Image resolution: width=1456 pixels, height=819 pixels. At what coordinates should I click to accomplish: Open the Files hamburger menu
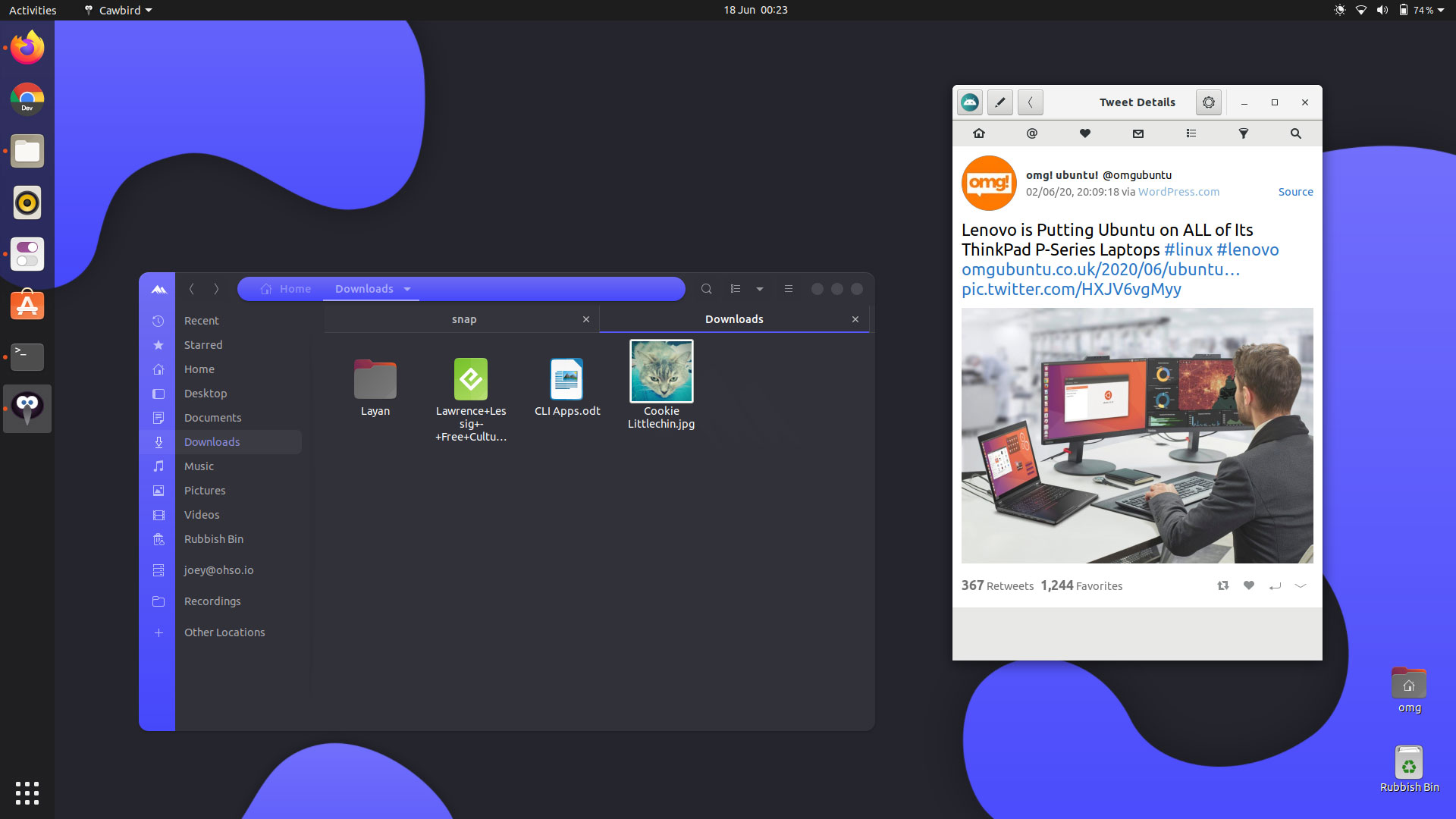(x=789, y=289)
